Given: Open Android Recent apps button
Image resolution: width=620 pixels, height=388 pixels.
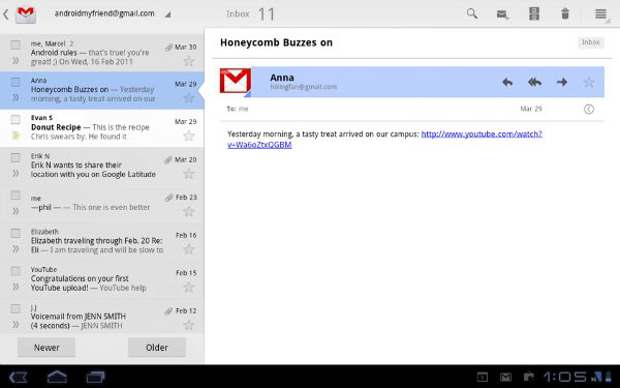Looking at the screenshot, I should (x=96, y=377).
